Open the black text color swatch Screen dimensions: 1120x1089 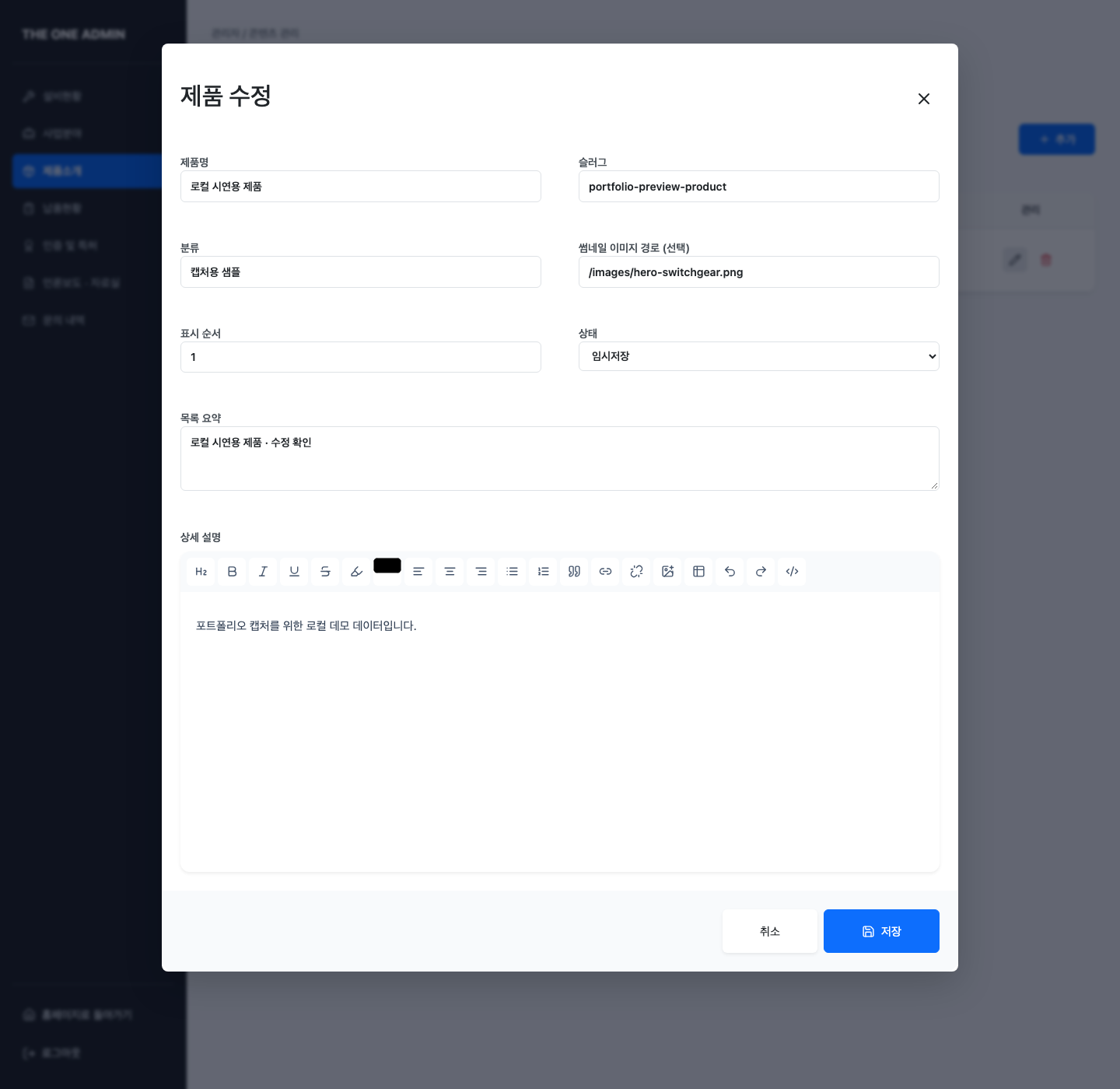pyautogui.click(x=387, y=566)
